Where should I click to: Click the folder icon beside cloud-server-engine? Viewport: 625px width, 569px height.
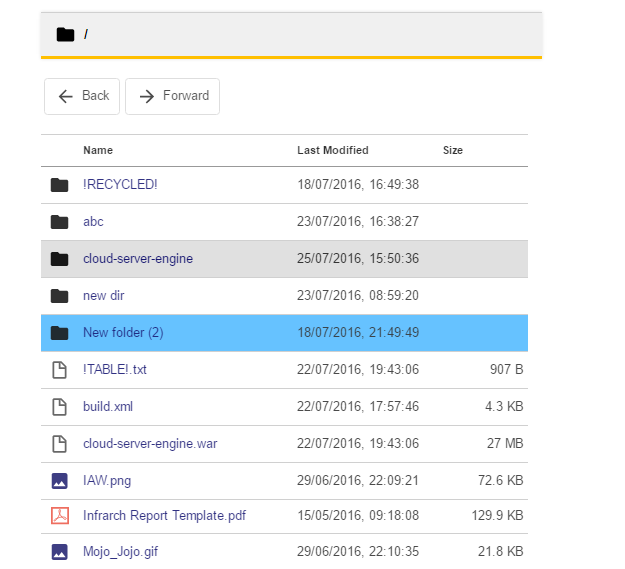pyautogui.click(x=59, y=259)
